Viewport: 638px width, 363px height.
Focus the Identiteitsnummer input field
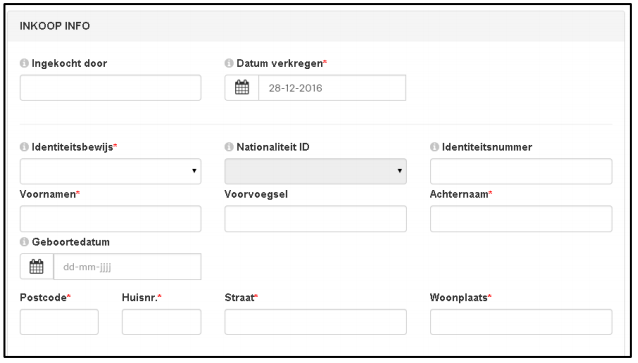point(521,171)
